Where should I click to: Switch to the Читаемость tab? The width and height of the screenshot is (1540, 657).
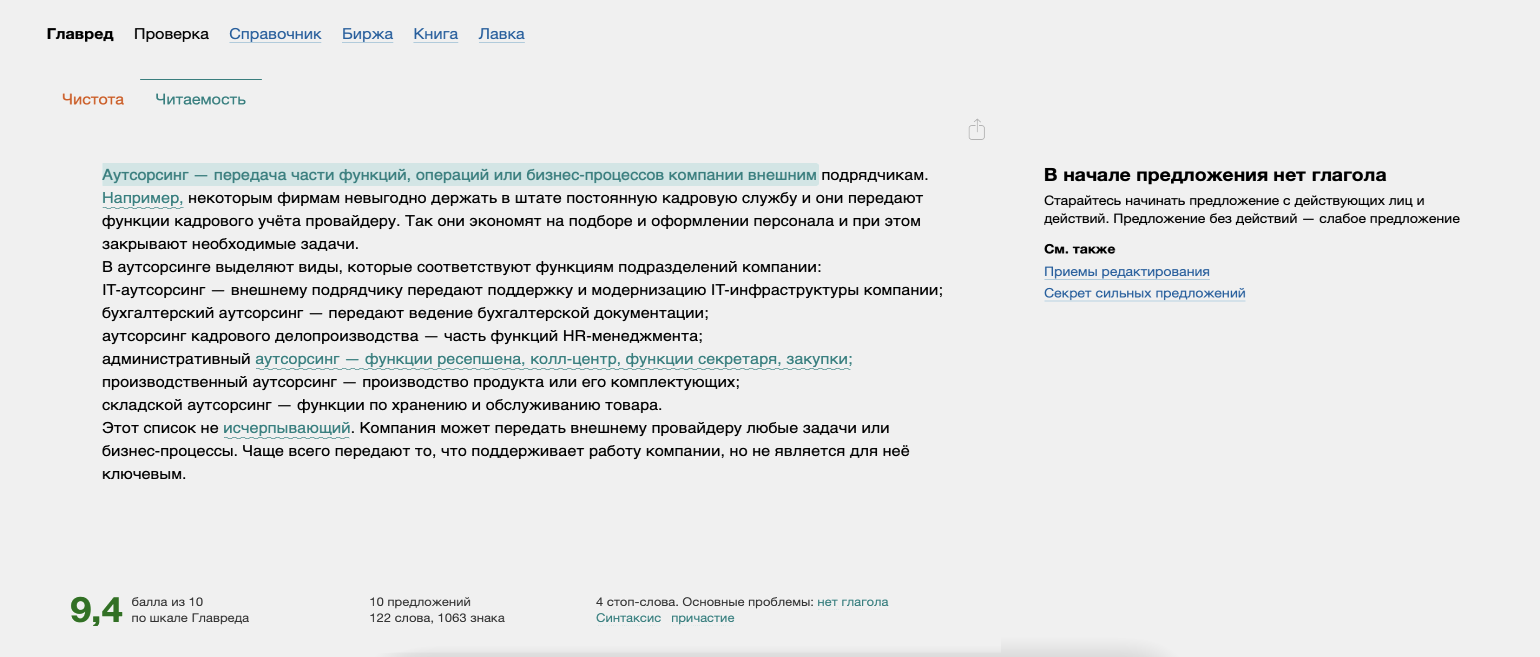tap(200, 99)
